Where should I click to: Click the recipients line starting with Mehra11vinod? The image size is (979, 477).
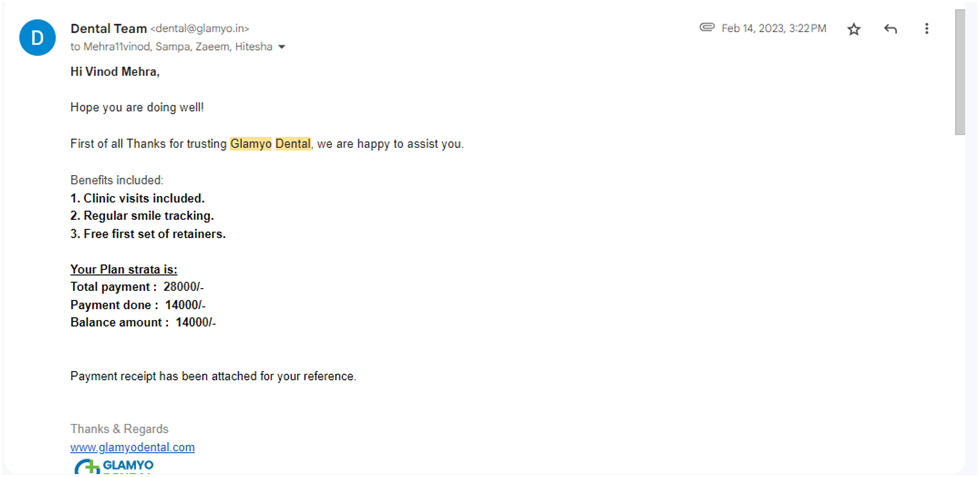click(172, 47)
